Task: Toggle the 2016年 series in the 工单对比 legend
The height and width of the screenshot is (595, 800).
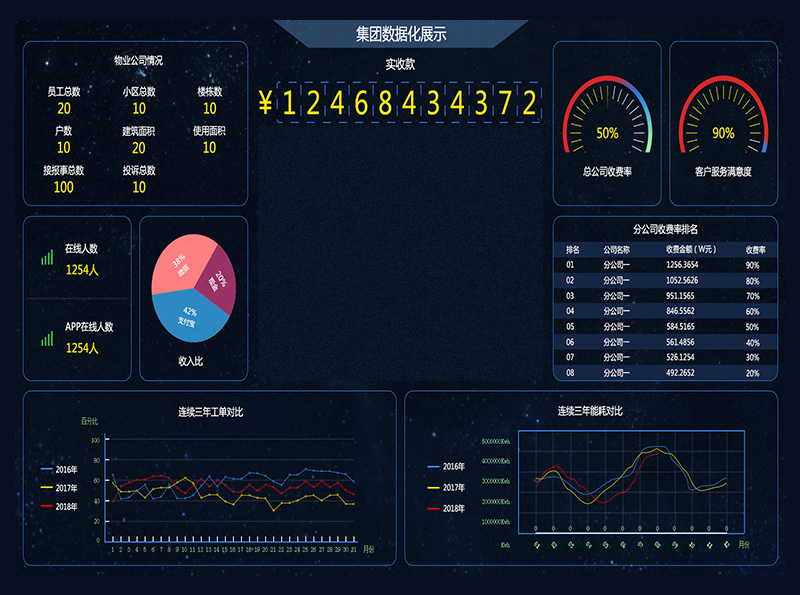Action: [x=58, y=469]
